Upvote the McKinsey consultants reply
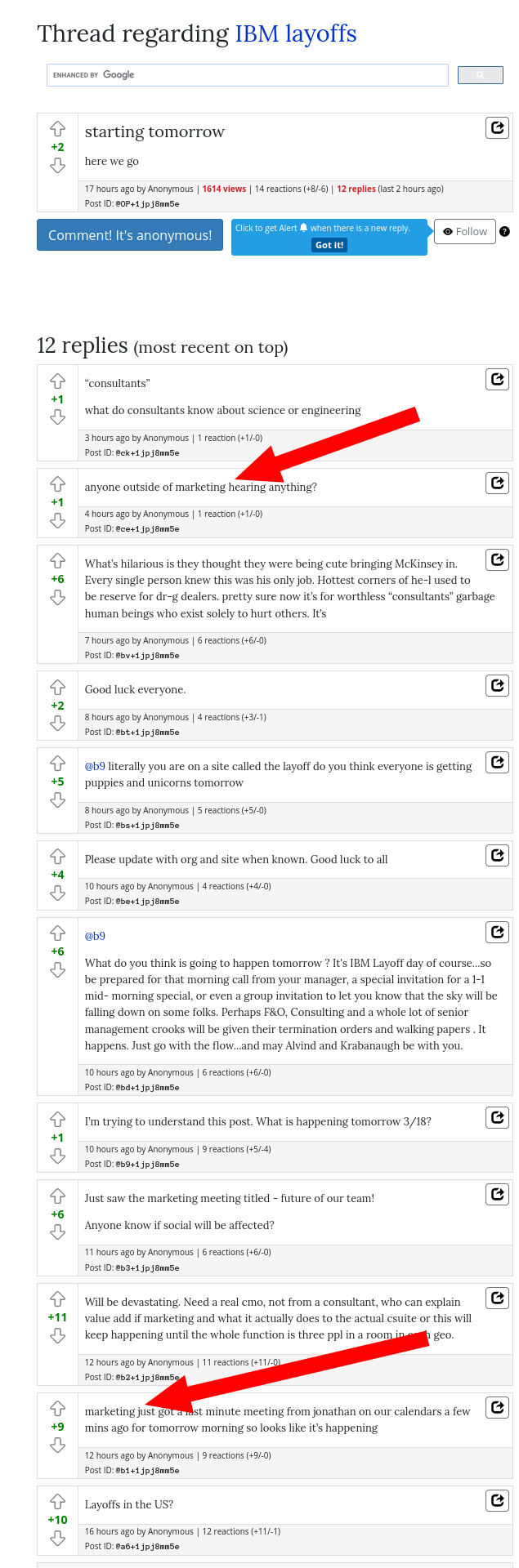Screen dimensions: 519x1568 coord(57,561)
